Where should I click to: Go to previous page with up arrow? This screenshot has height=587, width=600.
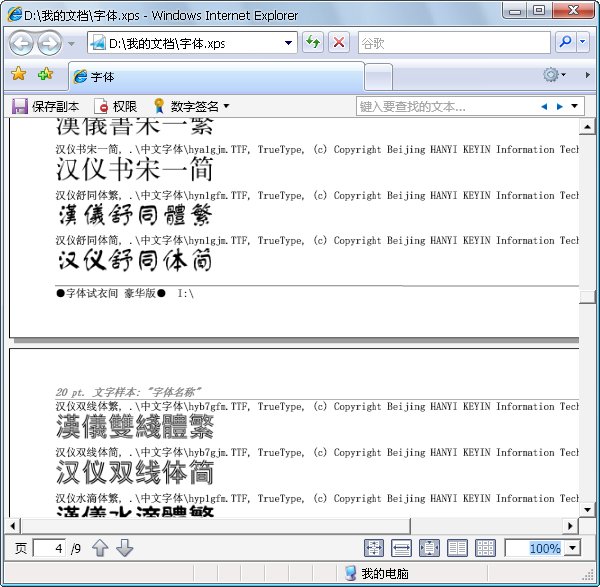coord(100,548)
